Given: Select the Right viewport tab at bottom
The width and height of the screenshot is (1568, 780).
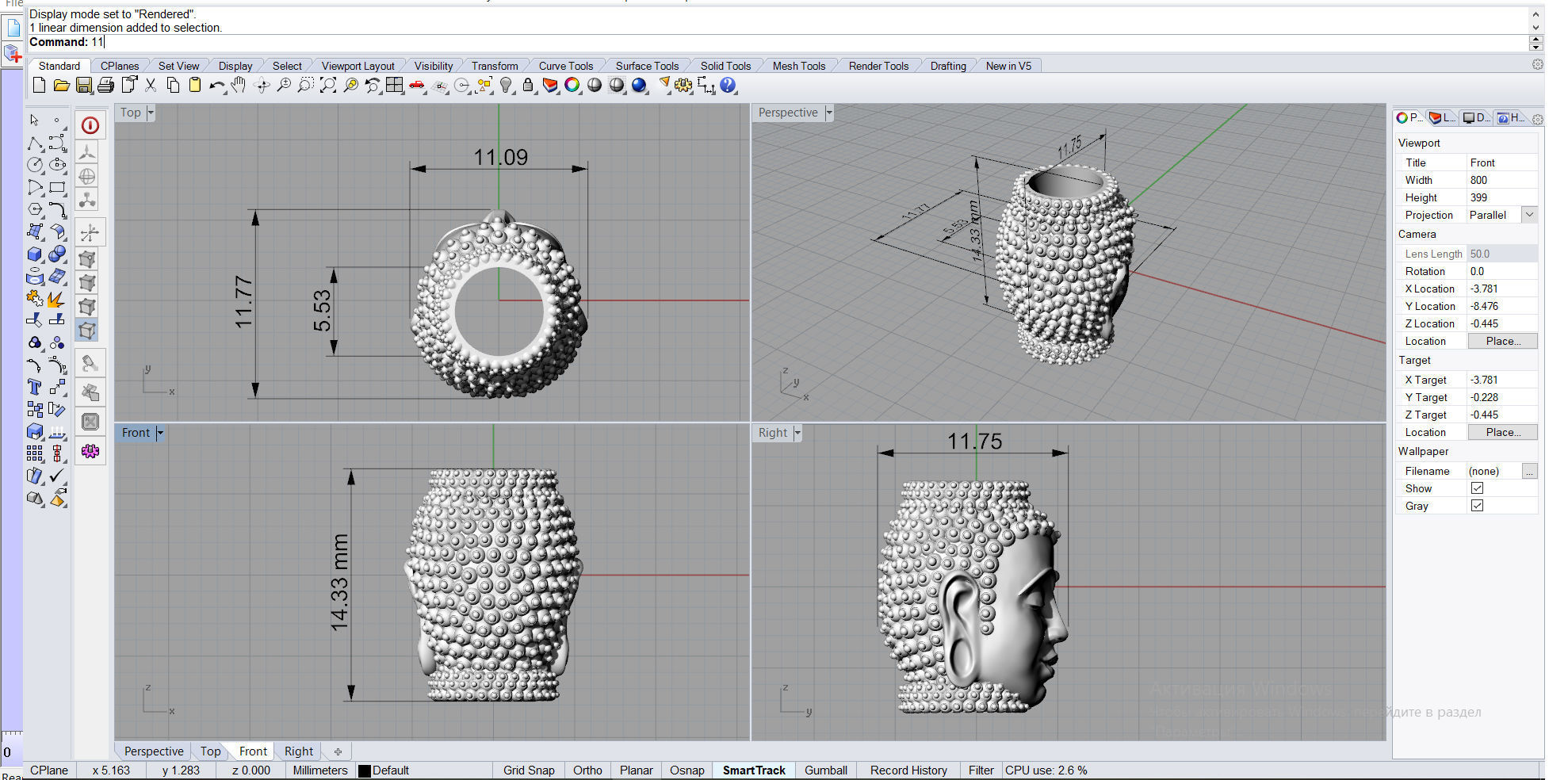Looking at the screenshot, I should 299,751.
